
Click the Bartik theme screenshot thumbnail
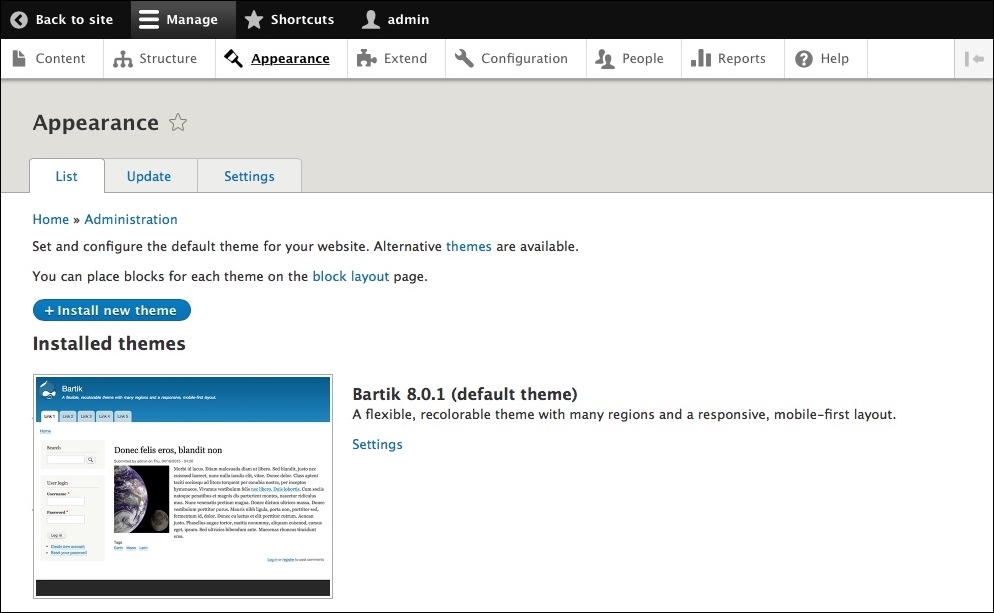[183, 486]
